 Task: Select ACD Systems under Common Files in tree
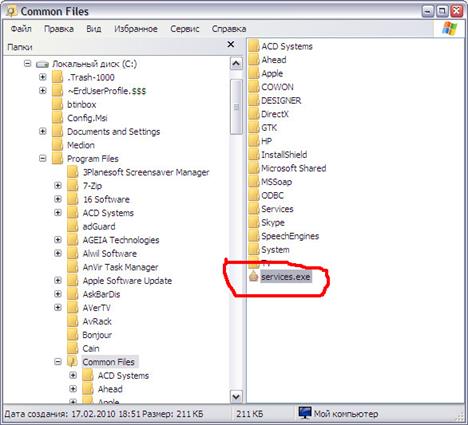tap(123, 376)
